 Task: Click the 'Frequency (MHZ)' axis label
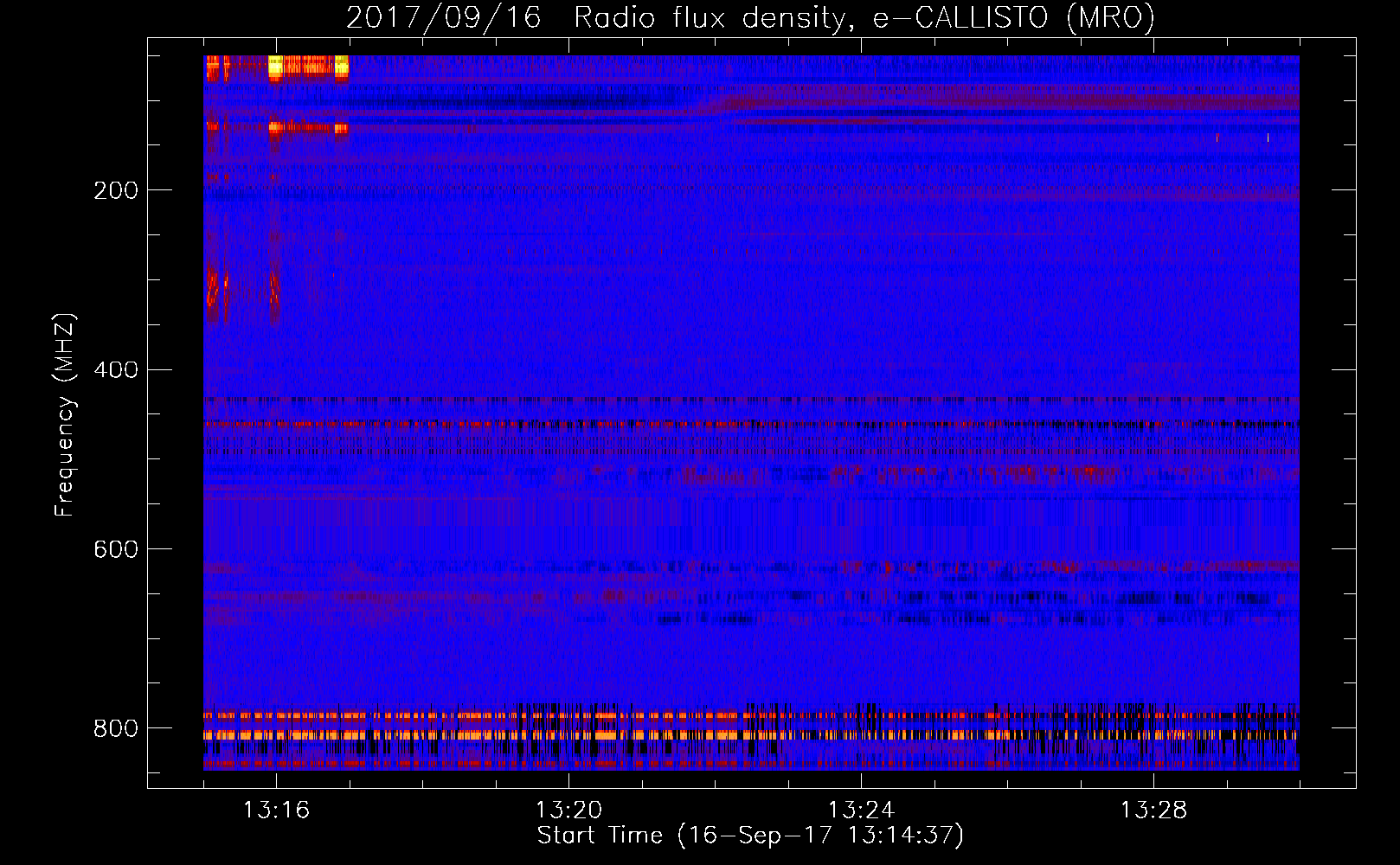tap(65, 414)
